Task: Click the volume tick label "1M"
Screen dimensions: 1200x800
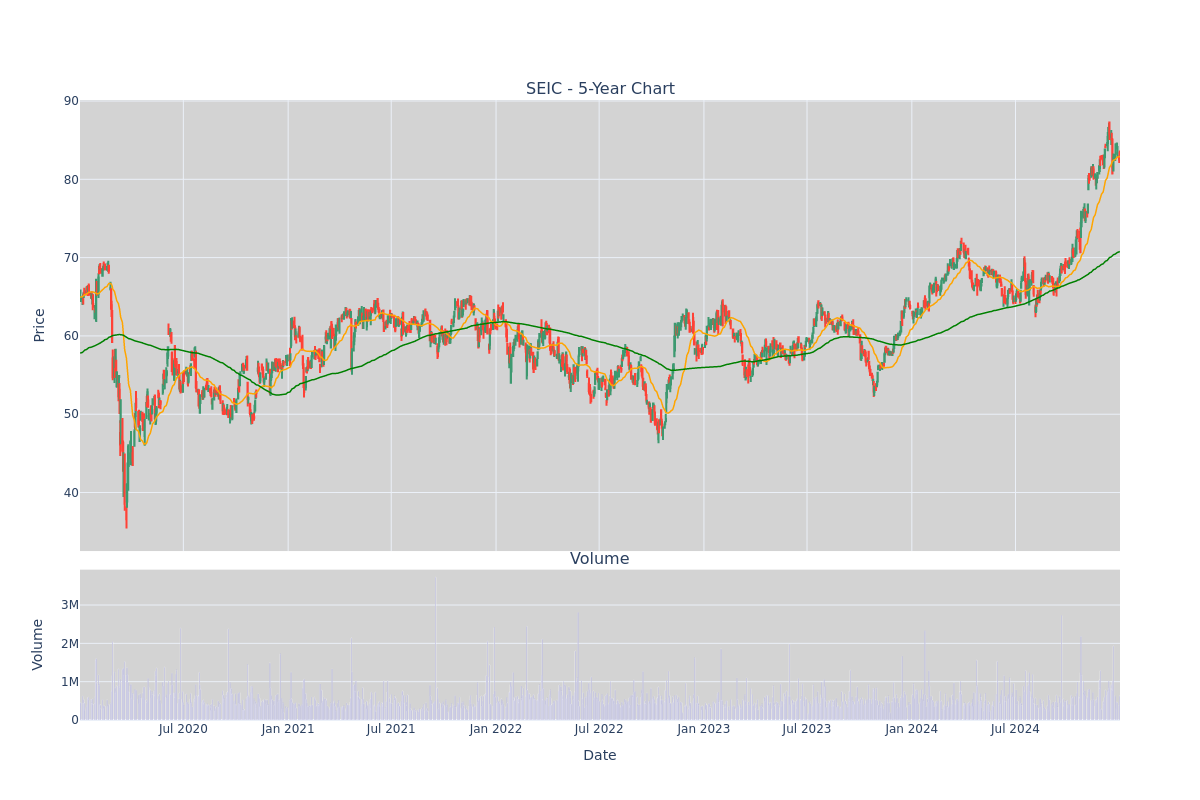Action: click(x=70, y=682)
